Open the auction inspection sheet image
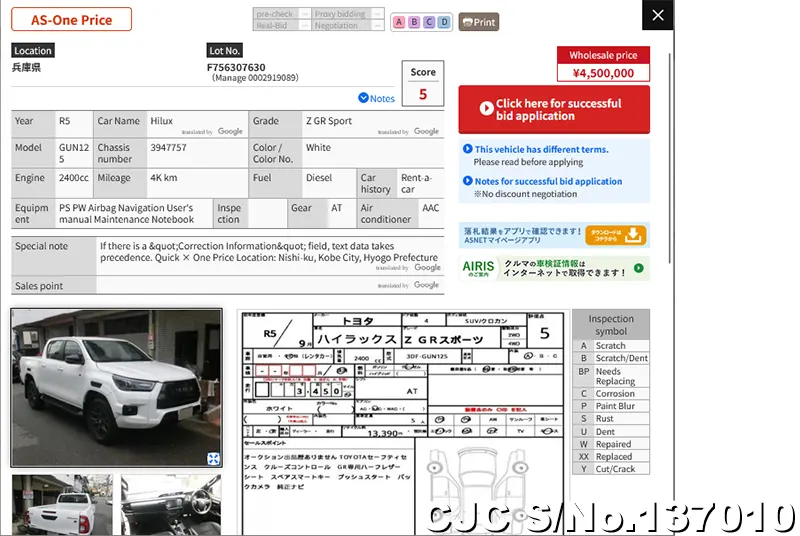The image size is (800, 536). point(403,423)
